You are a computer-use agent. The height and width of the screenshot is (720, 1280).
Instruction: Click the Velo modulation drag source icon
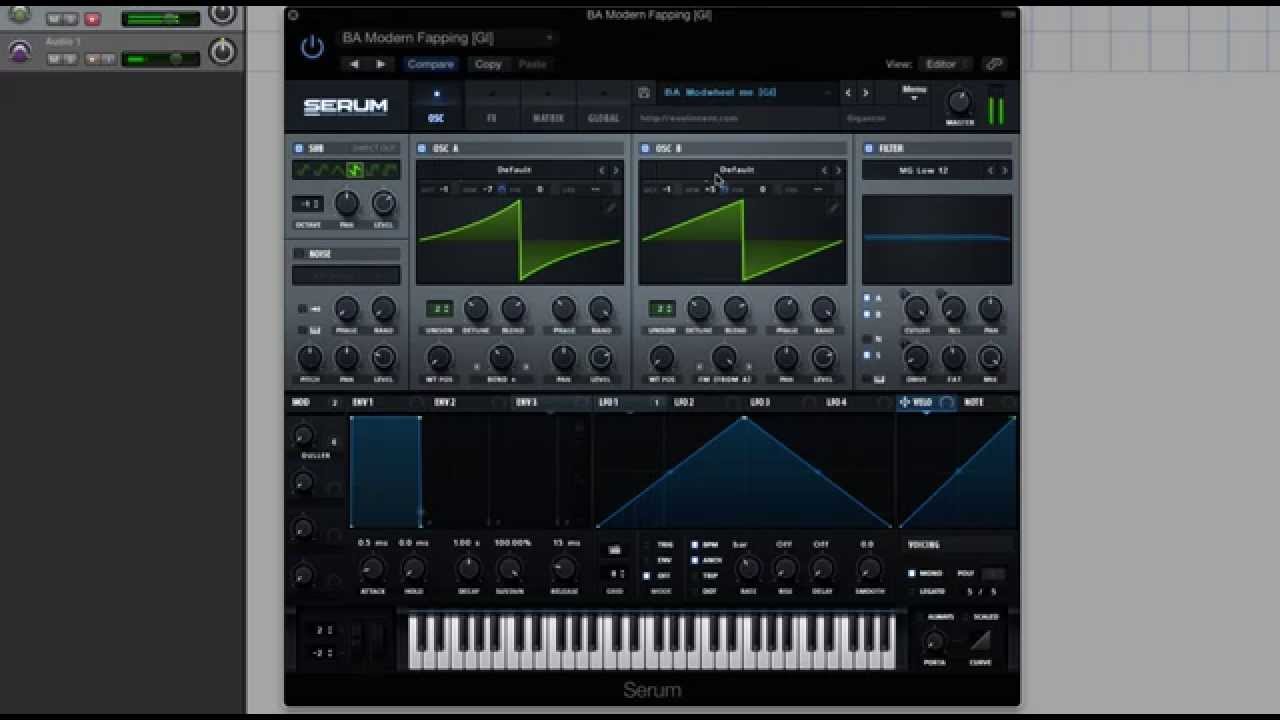pos(904,402)
